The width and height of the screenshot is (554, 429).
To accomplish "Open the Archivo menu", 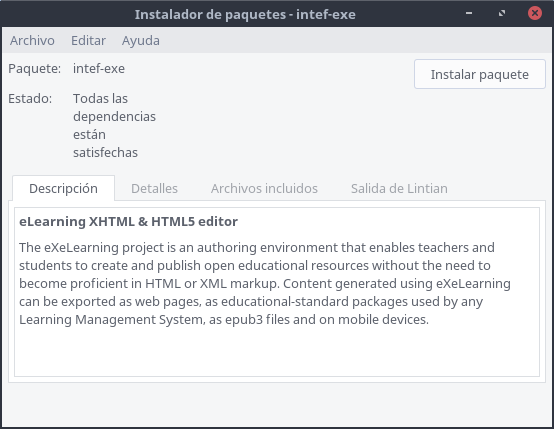I will (32, 41).
